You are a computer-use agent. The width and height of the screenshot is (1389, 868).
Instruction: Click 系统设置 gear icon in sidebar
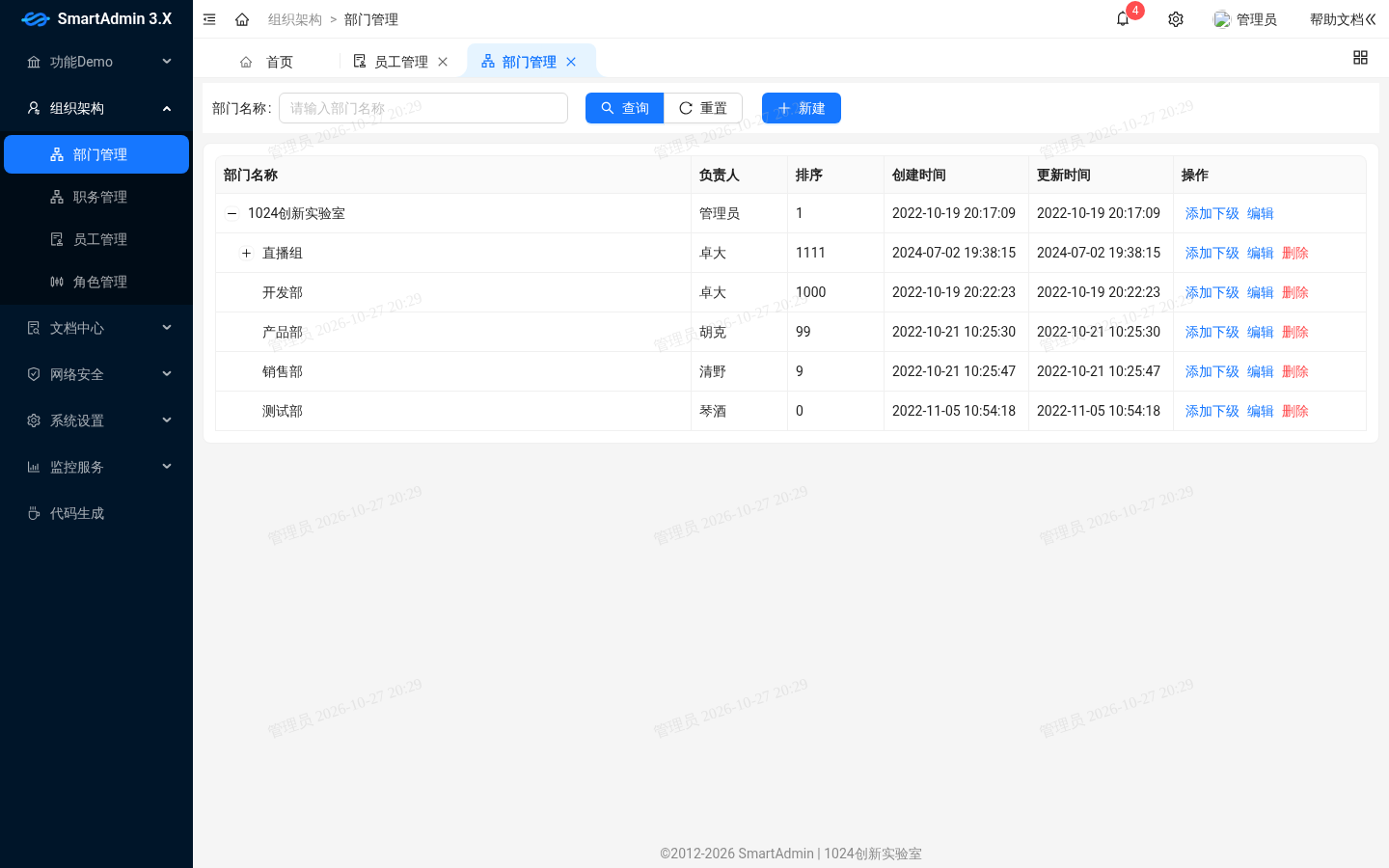click(34, 420)
